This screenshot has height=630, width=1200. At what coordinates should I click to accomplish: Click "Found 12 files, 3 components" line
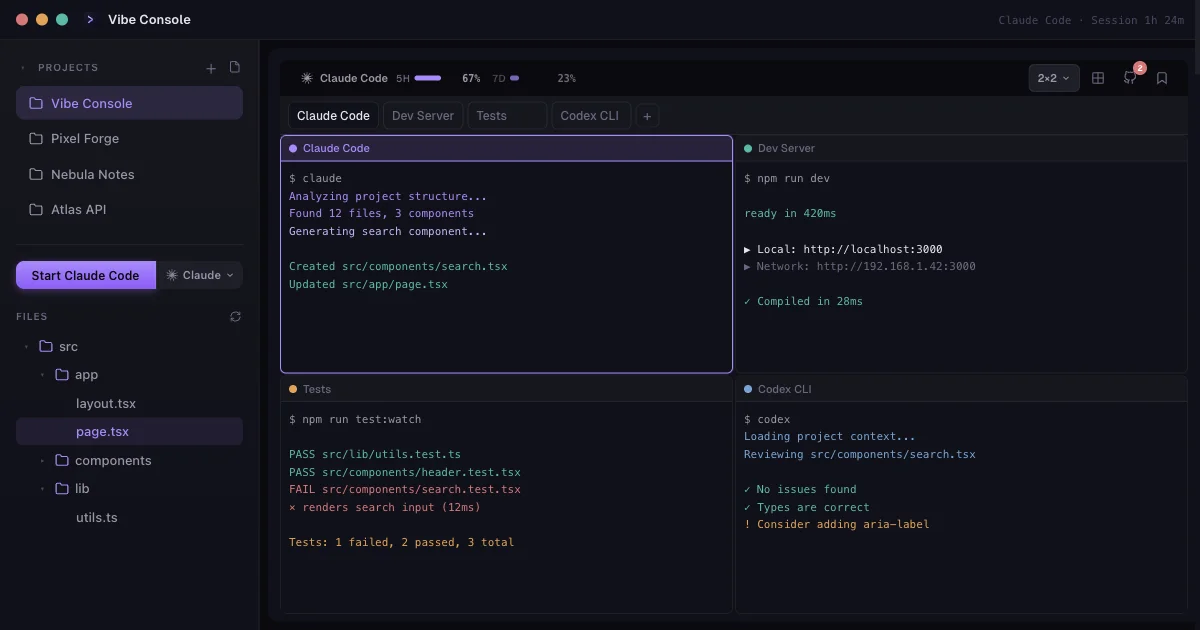point(381,213)
